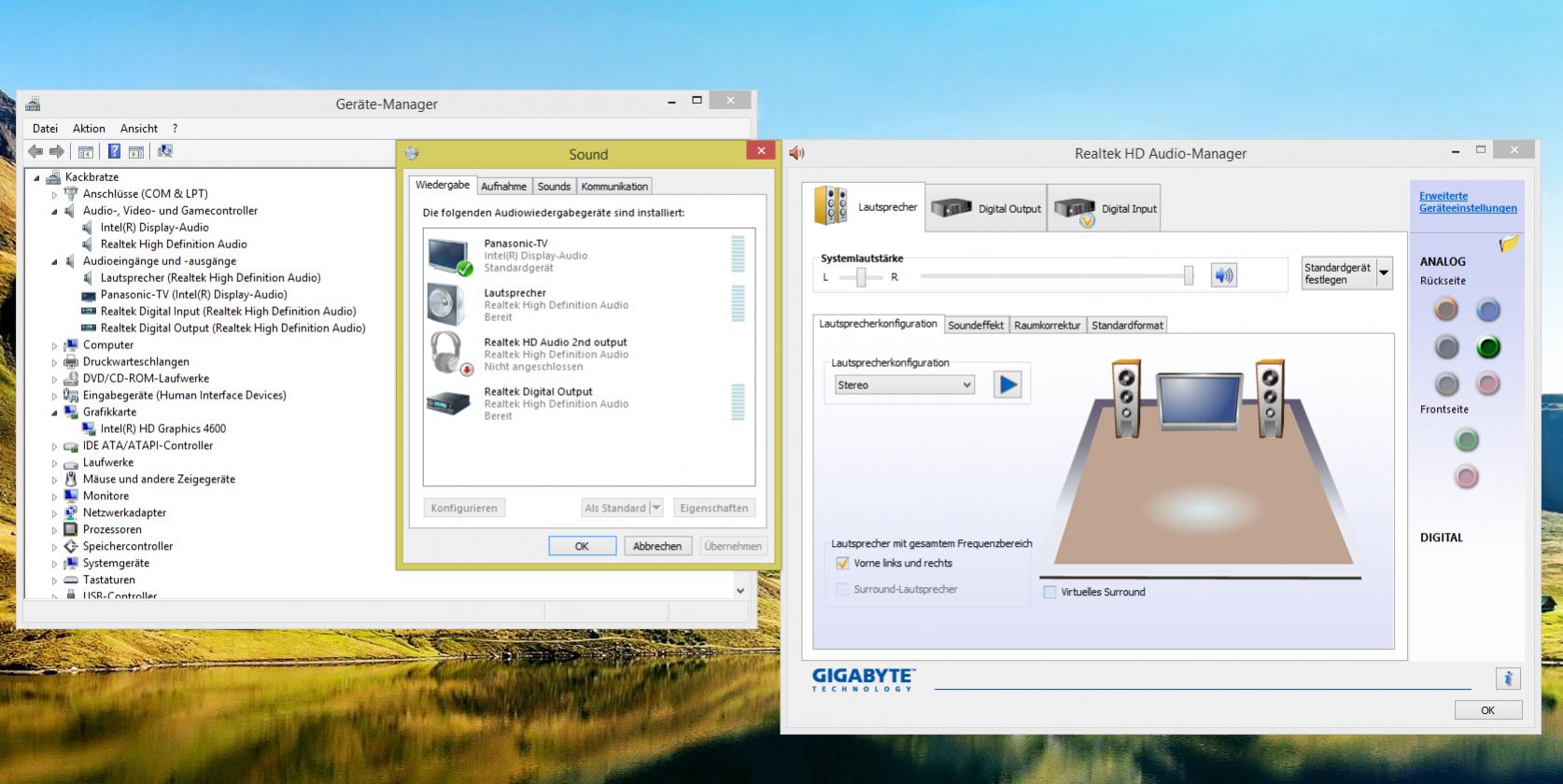Switch to the Aufnahme tab
The image size is (1563, 784).
click(x=504, y=186)
